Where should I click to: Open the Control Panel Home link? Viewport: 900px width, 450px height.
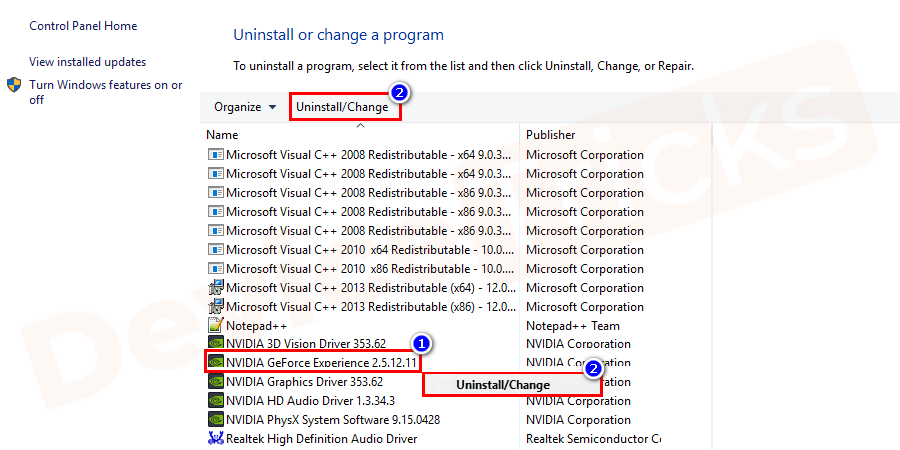click(83, 26)
